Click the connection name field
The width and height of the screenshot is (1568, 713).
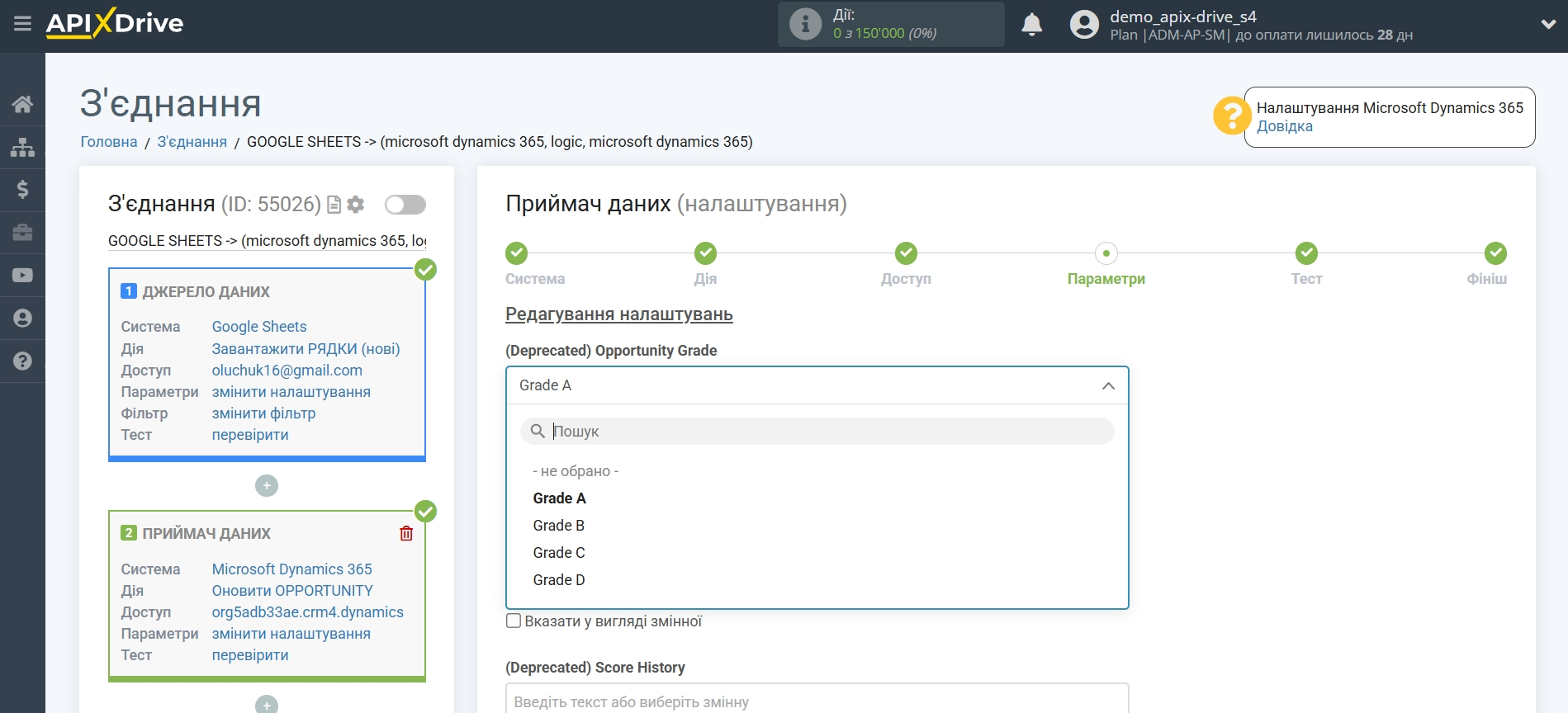coord(268,241)
